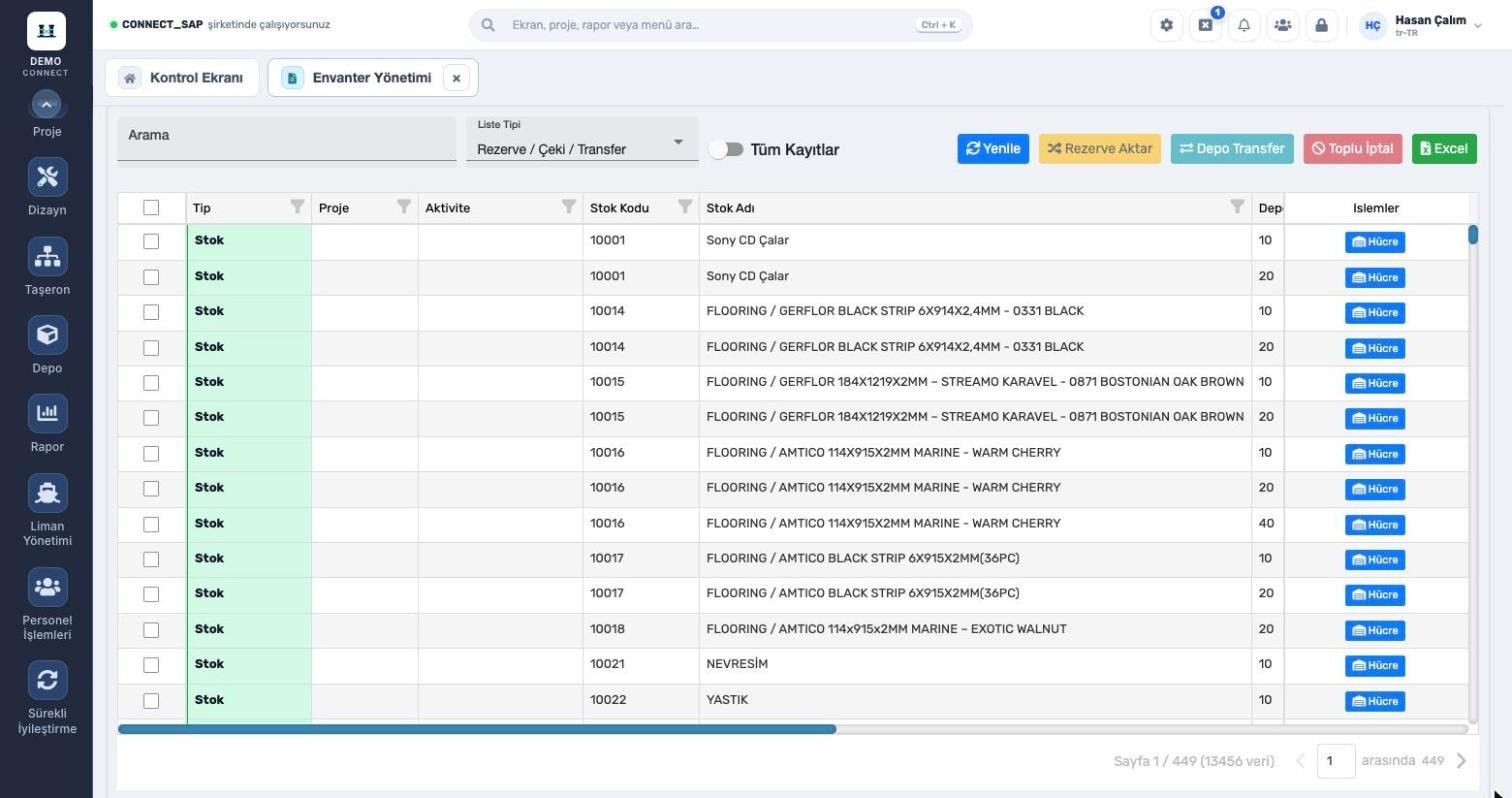The height and width of the screenshot is (798, 1512).
Task: Open filter for Tip column
Action: [x=297, y=207]
